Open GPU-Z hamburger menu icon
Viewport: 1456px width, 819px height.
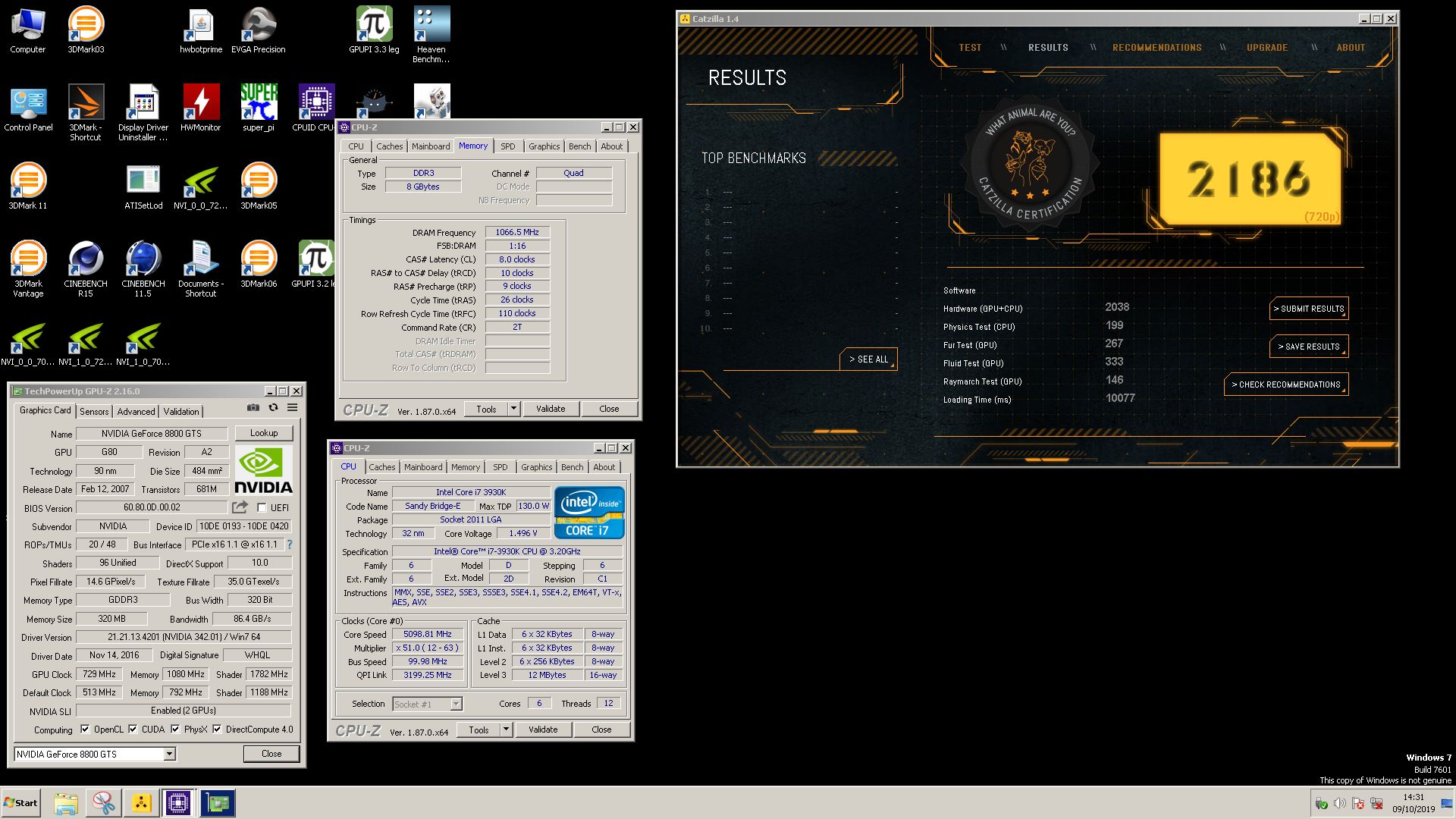coord(292,407)
